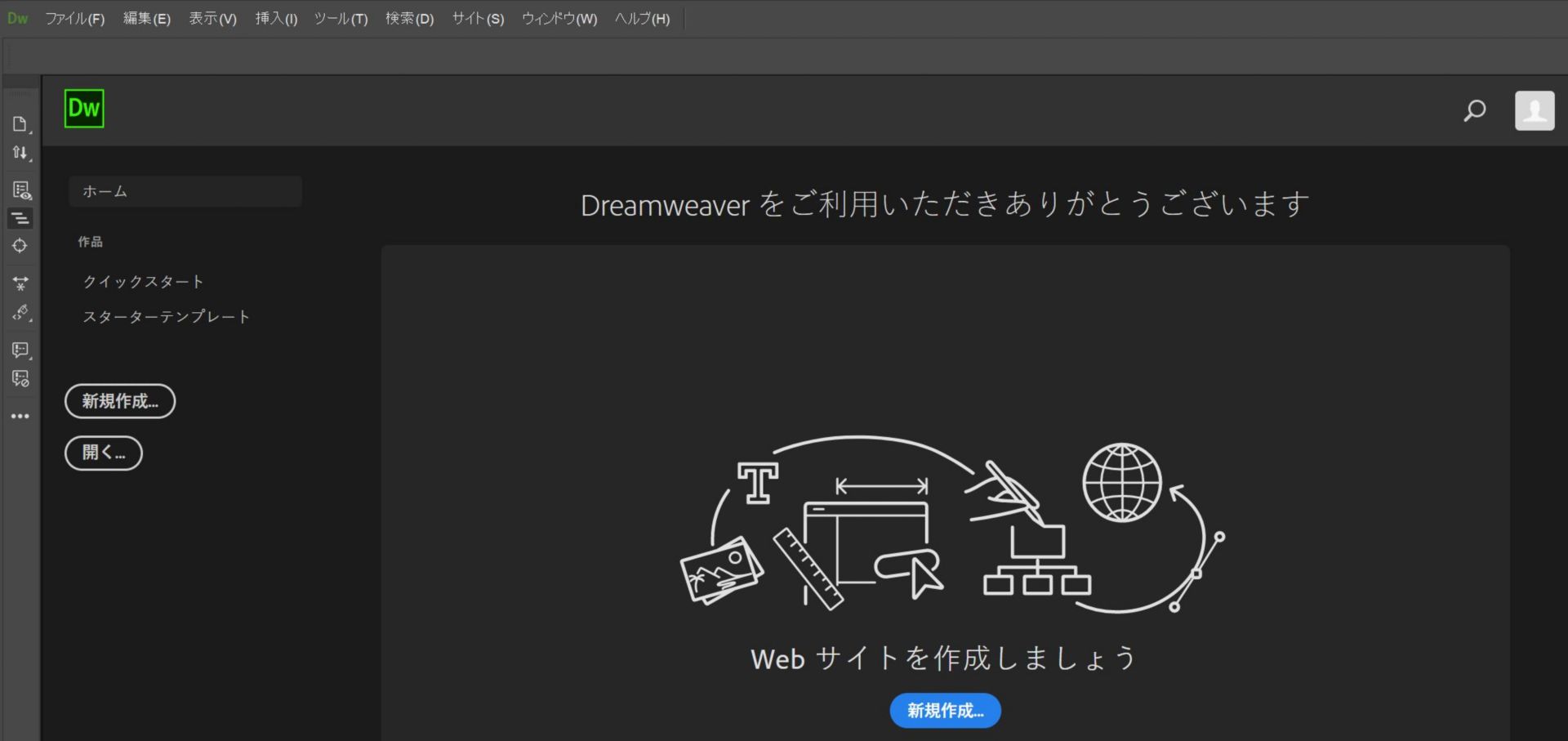
Task: Open the スターターテンプレート link
Action: point(167,317)
